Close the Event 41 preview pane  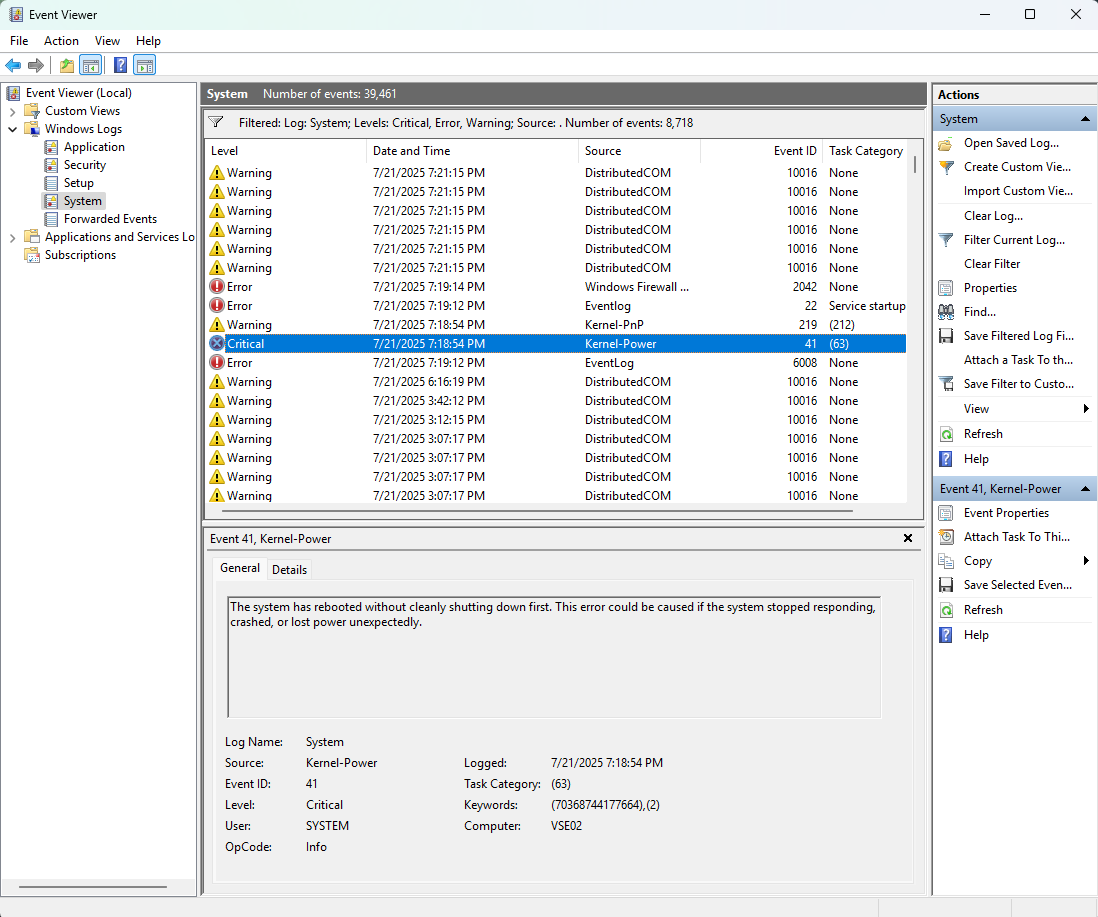pos(908,538)
